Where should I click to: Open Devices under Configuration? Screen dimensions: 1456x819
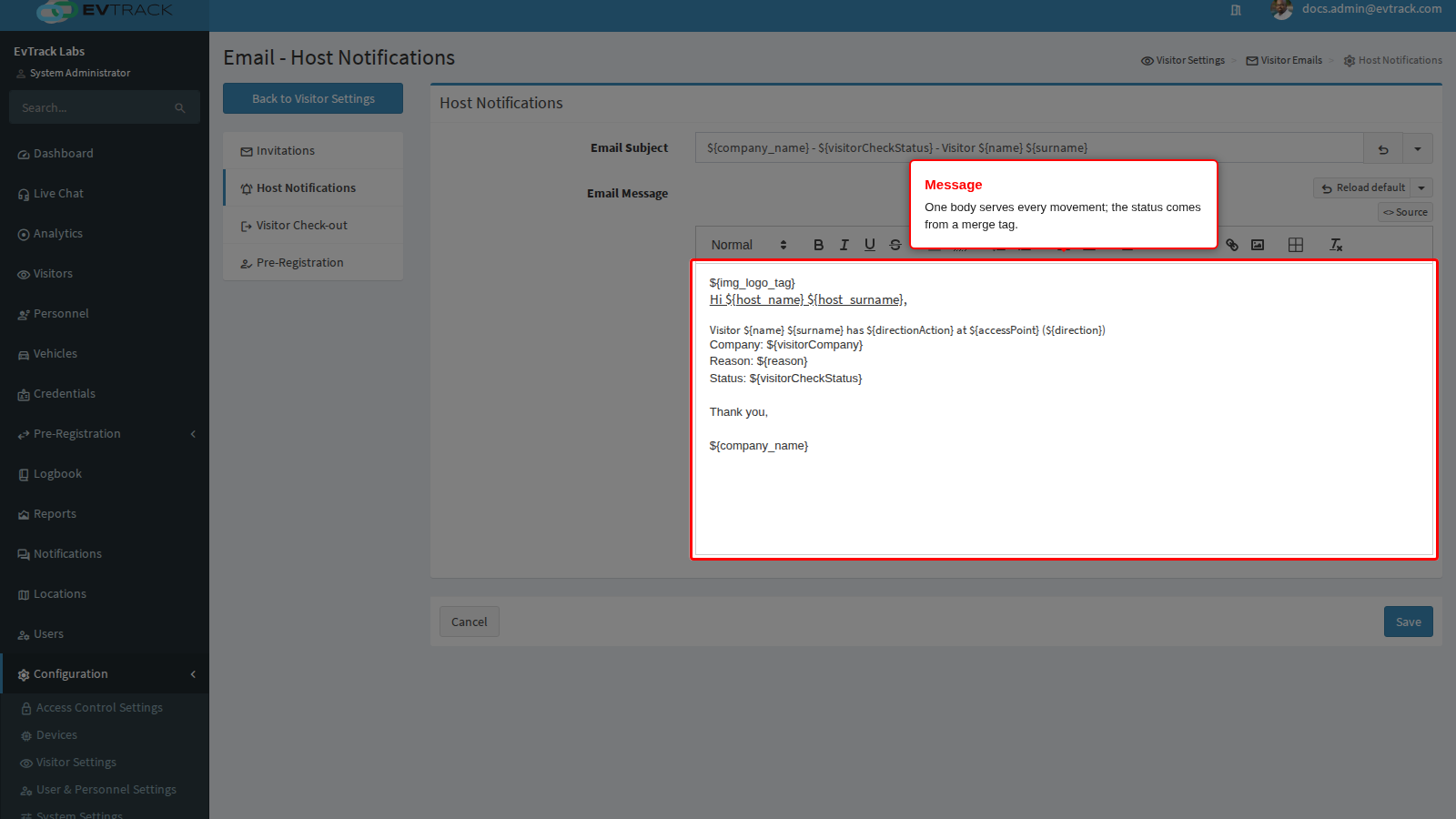click(105, 735)
